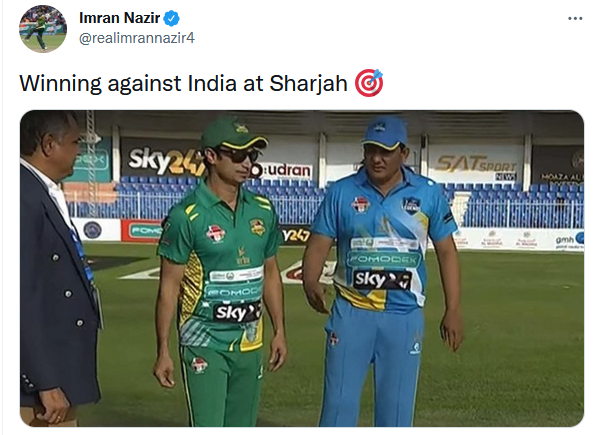The width and height of the screenshot is (601, 435).
Task: Click the Fomodex logo on the blue jersey
Action: coord(384,259)
